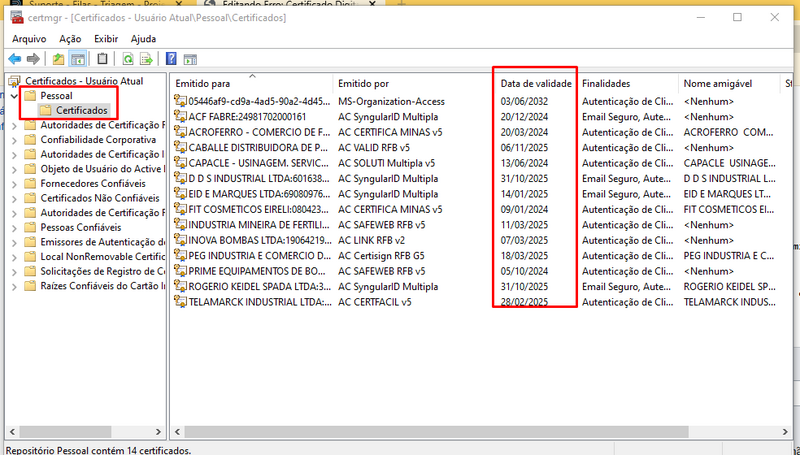Click certificate icon of CABALLE DISTRIBUIDORA row

(181, 147)
